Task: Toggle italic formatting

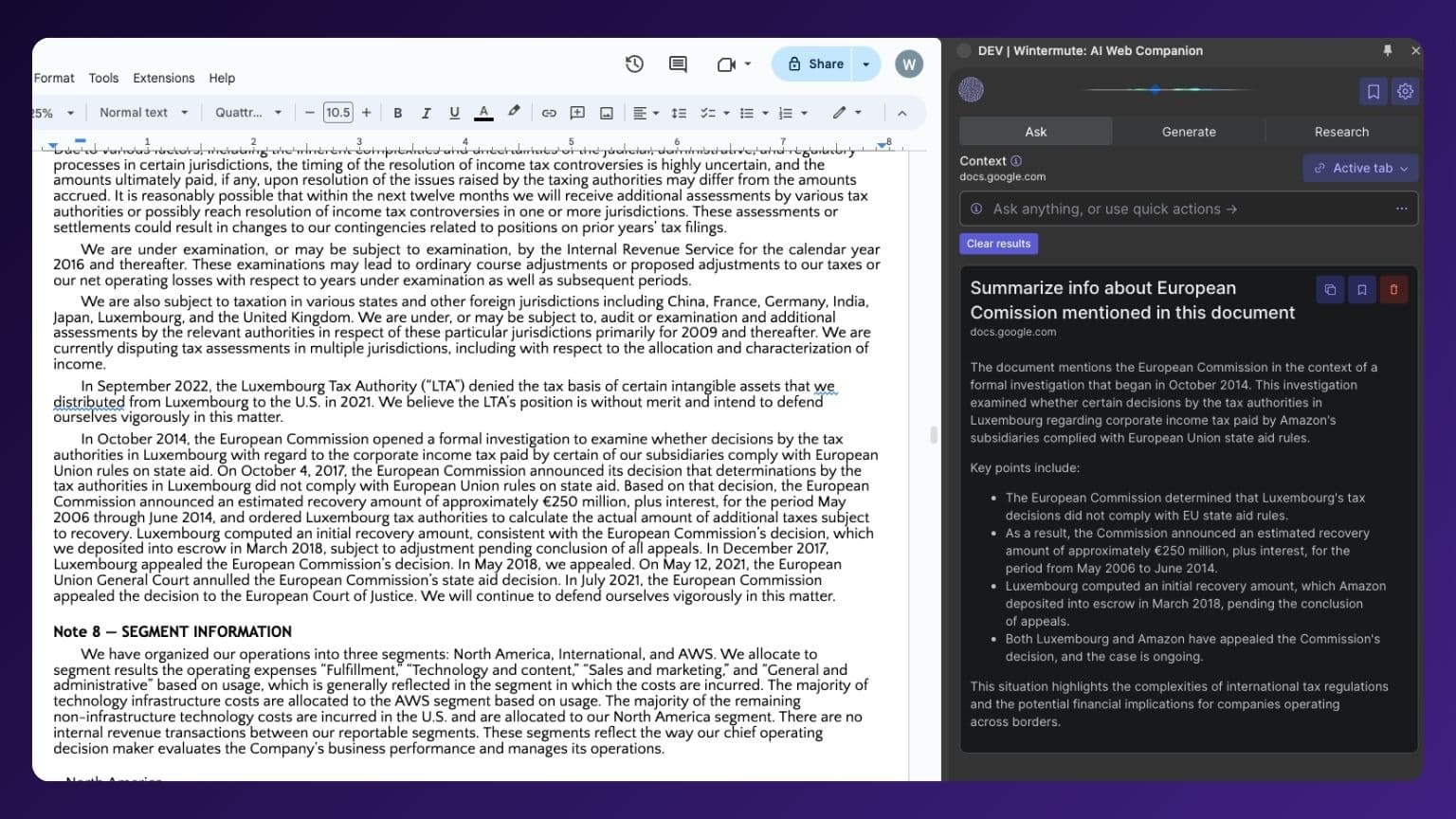Action: pyautogui.click(x=426, y=113)
